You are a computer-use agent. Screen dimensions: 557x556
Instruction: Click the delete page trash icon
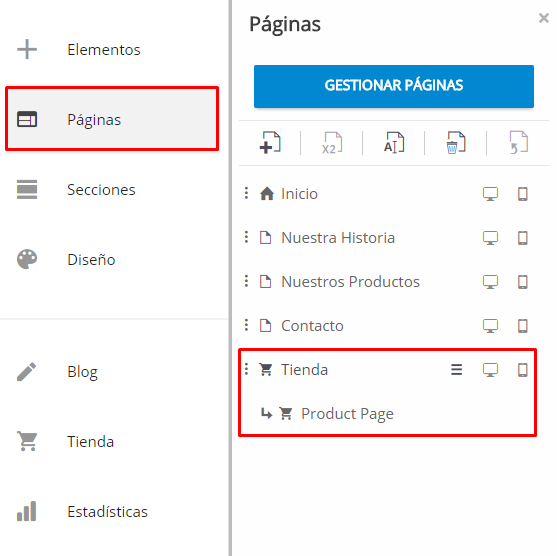point(456,143)
